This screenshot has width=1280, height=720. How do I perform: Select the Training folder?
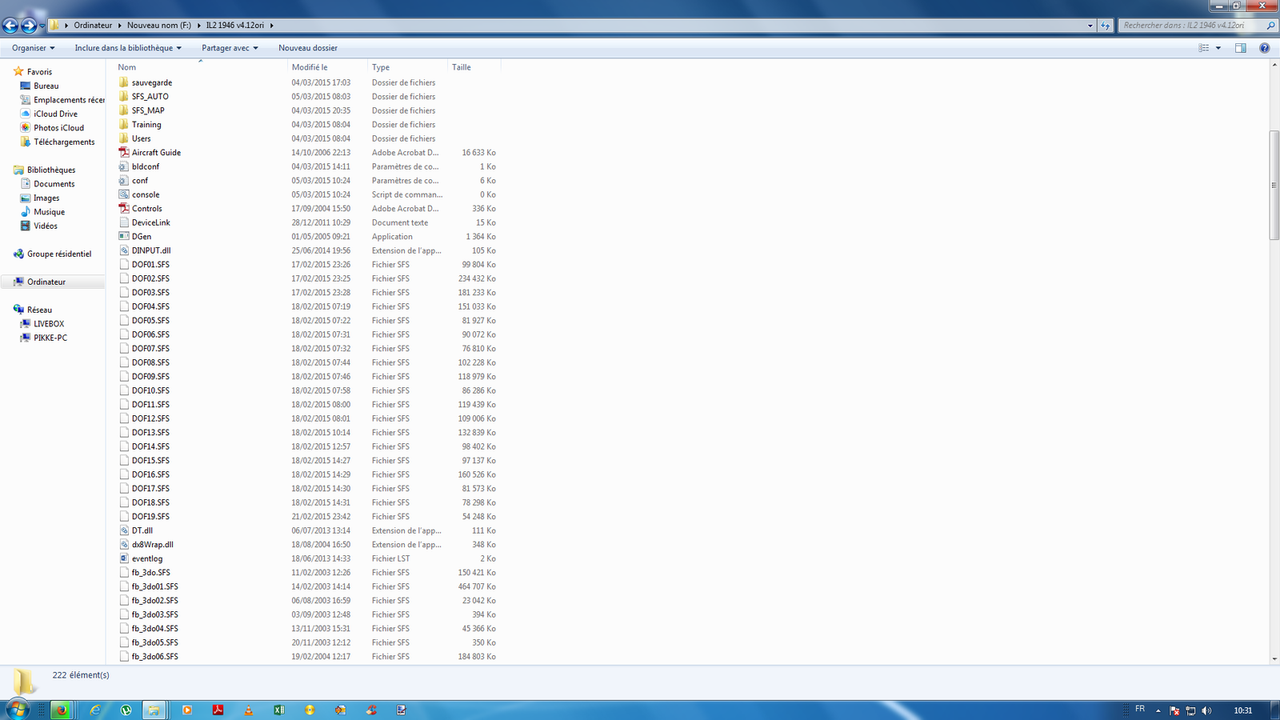point(146,125)
